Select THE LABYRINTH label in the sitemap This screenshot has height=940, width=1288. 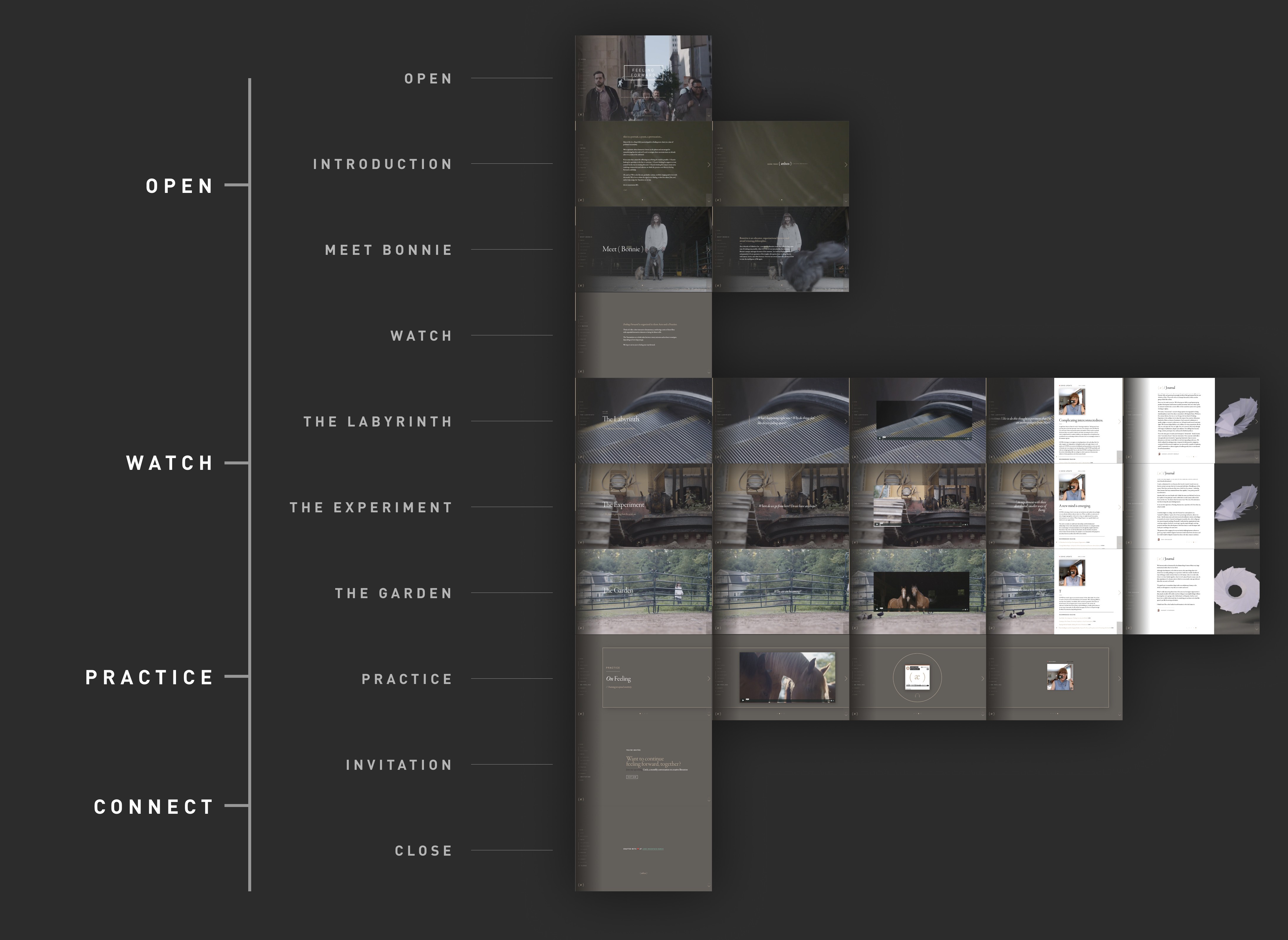point(378,422)
